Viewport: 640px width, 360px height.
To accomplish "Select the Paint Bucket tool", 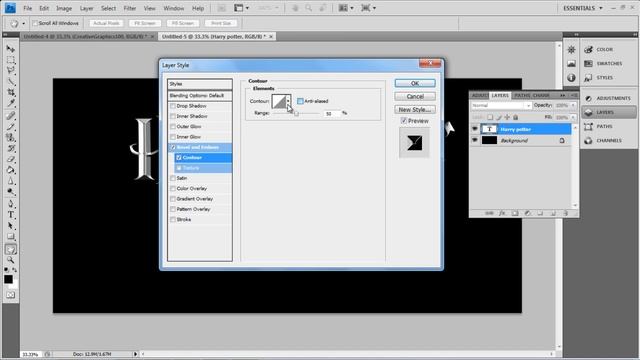I will click(x=11, y=170).
